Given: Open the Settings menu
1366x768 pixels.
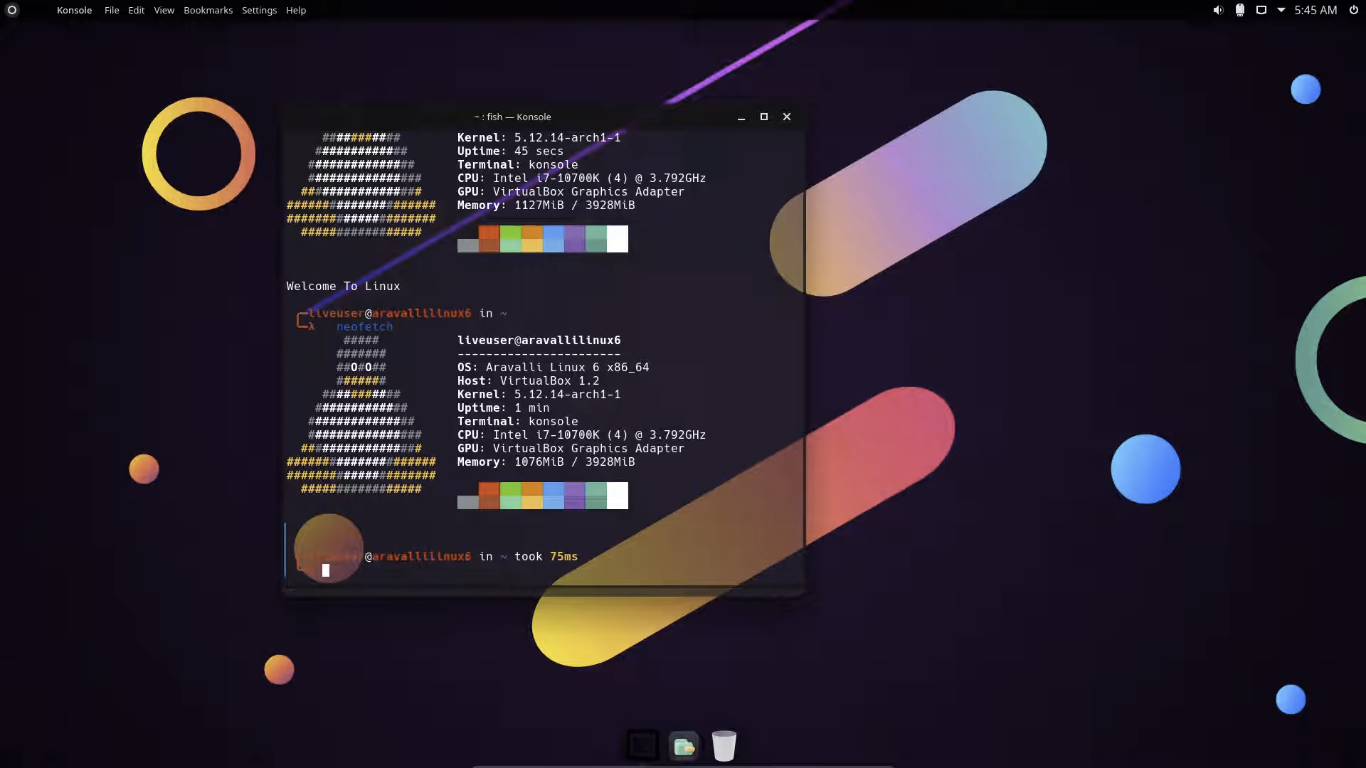Looking at the screenshot, I should click(259, 10).
